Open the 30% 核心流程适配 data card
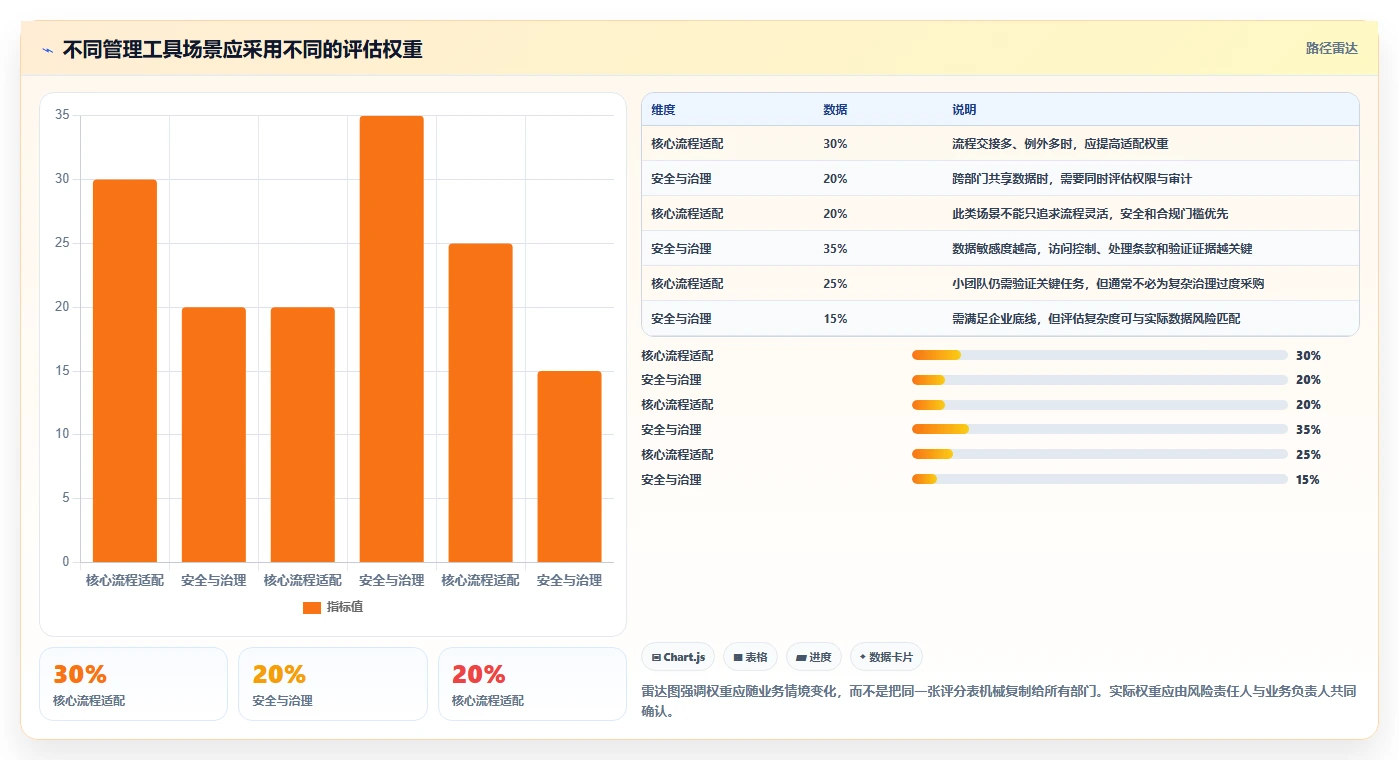 (133, 684)
